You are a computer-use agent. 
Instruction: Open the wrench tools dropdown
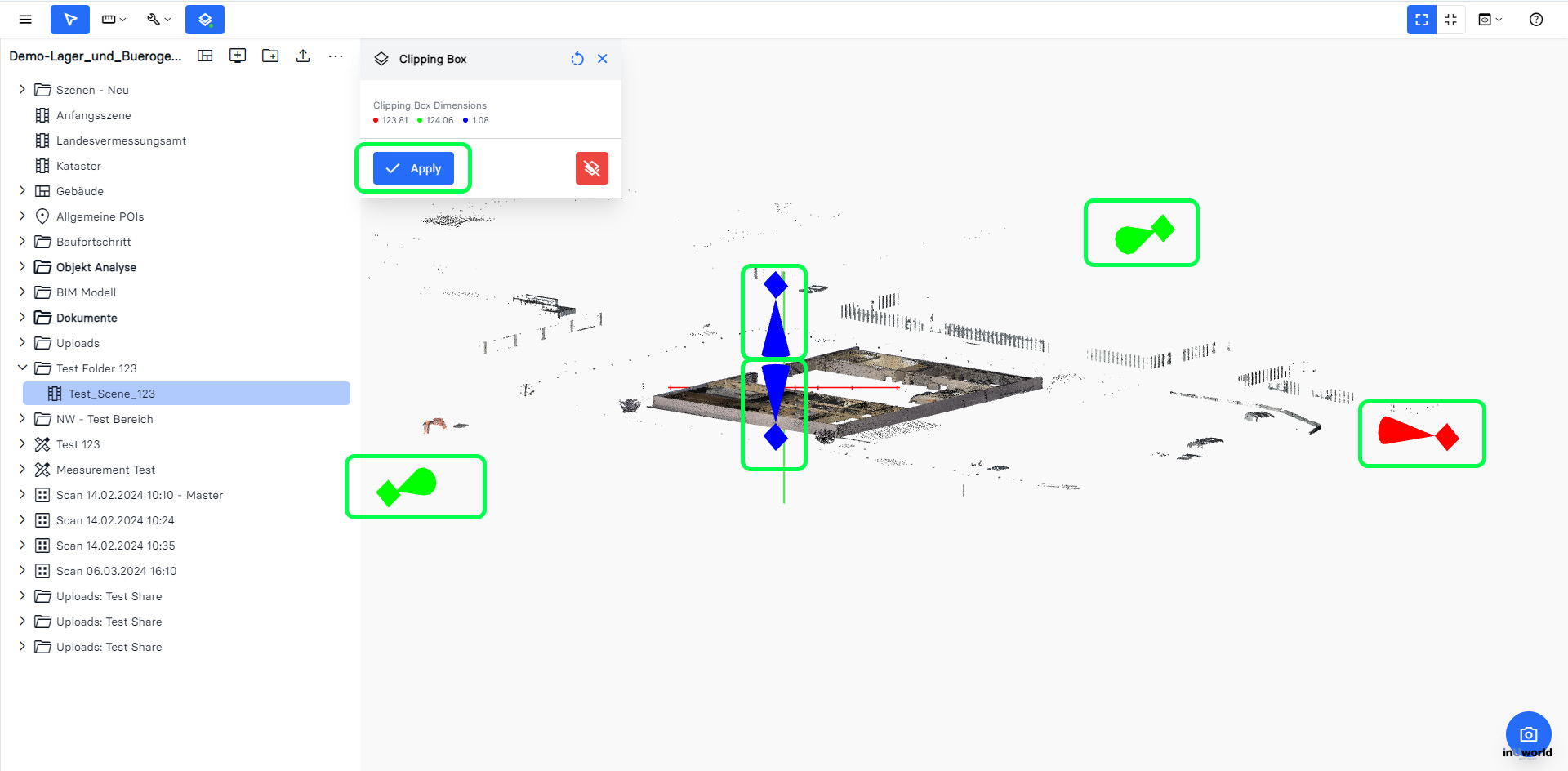[x=158, y=20]
